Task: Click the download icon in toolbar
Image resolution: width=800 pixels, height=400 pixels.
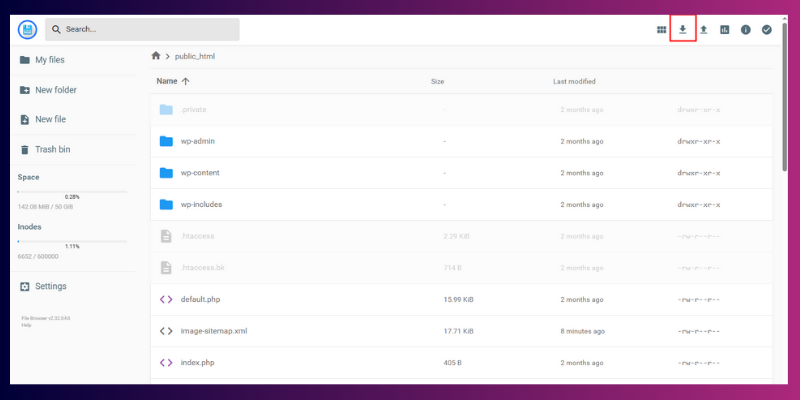Action: pyautogui.click(x=683, y=30)
